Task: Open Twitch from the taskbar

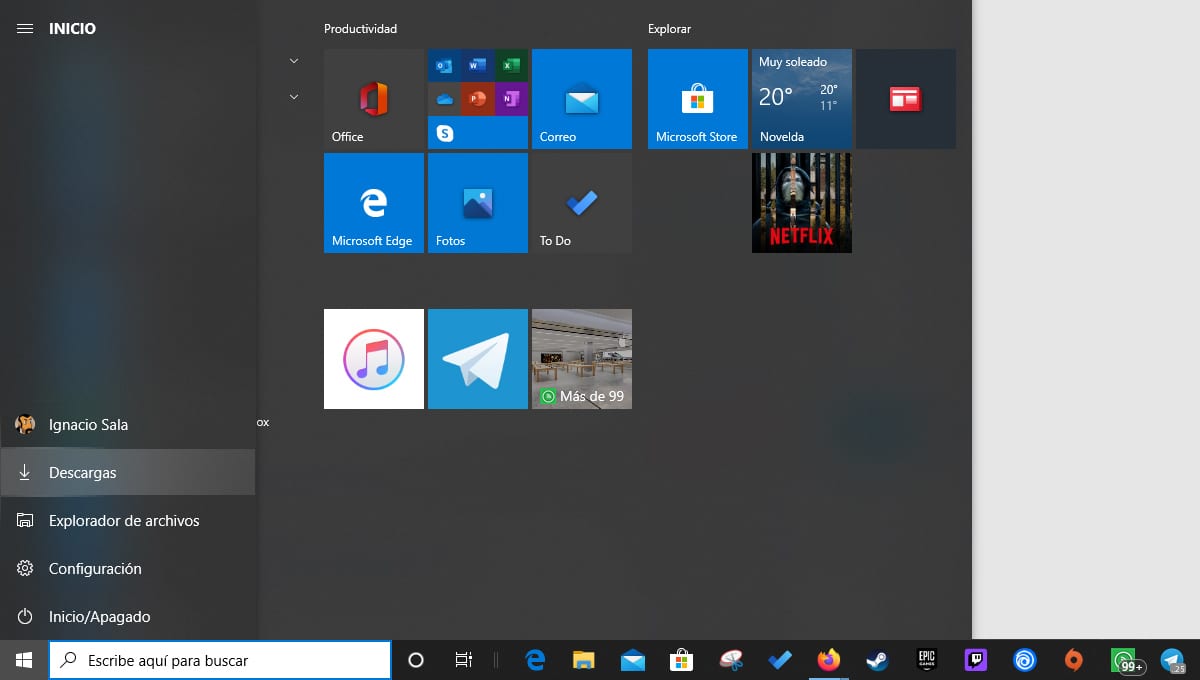Action: point(975,660)
